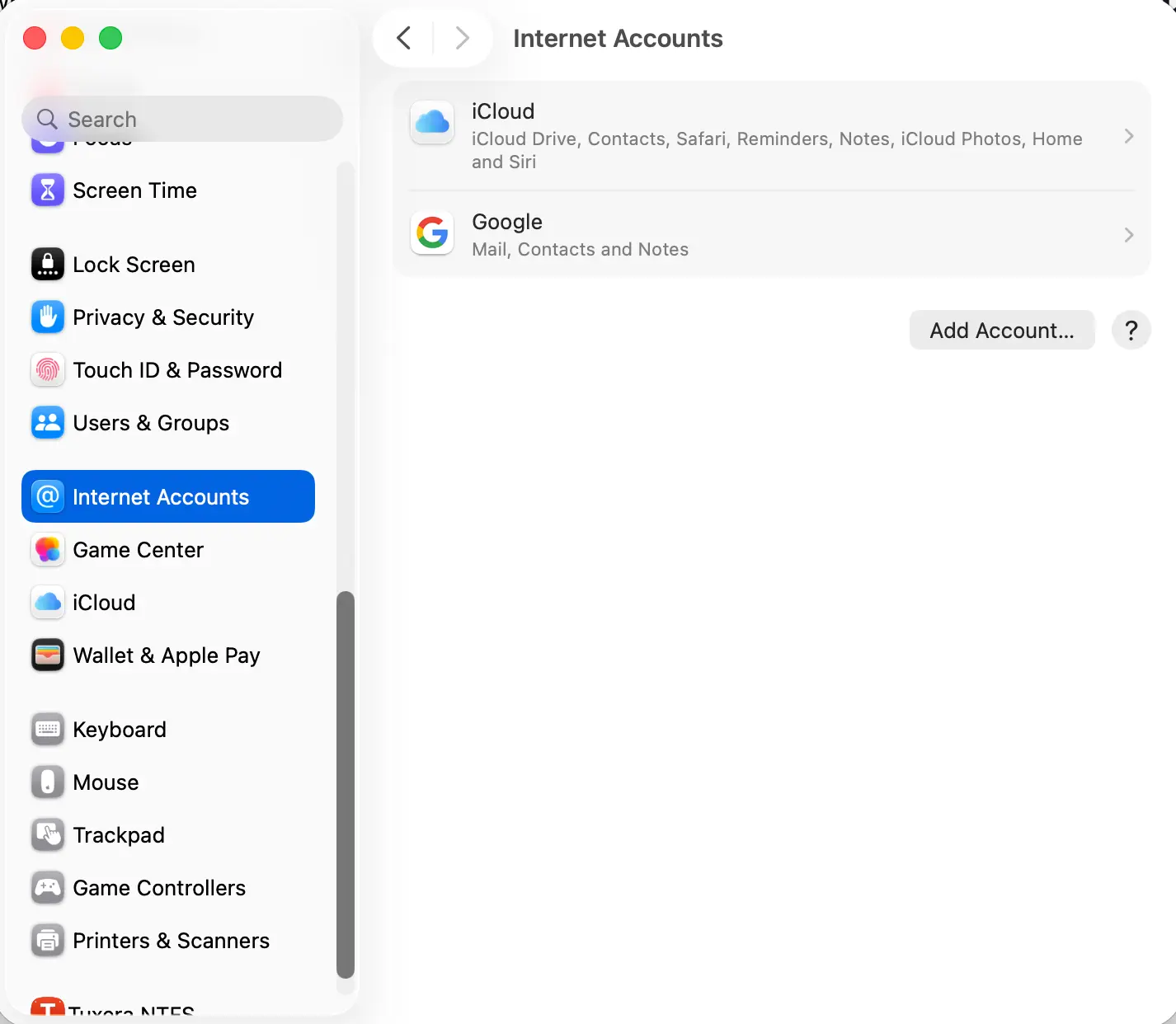Select the Keyboard icon

point(48,730)
